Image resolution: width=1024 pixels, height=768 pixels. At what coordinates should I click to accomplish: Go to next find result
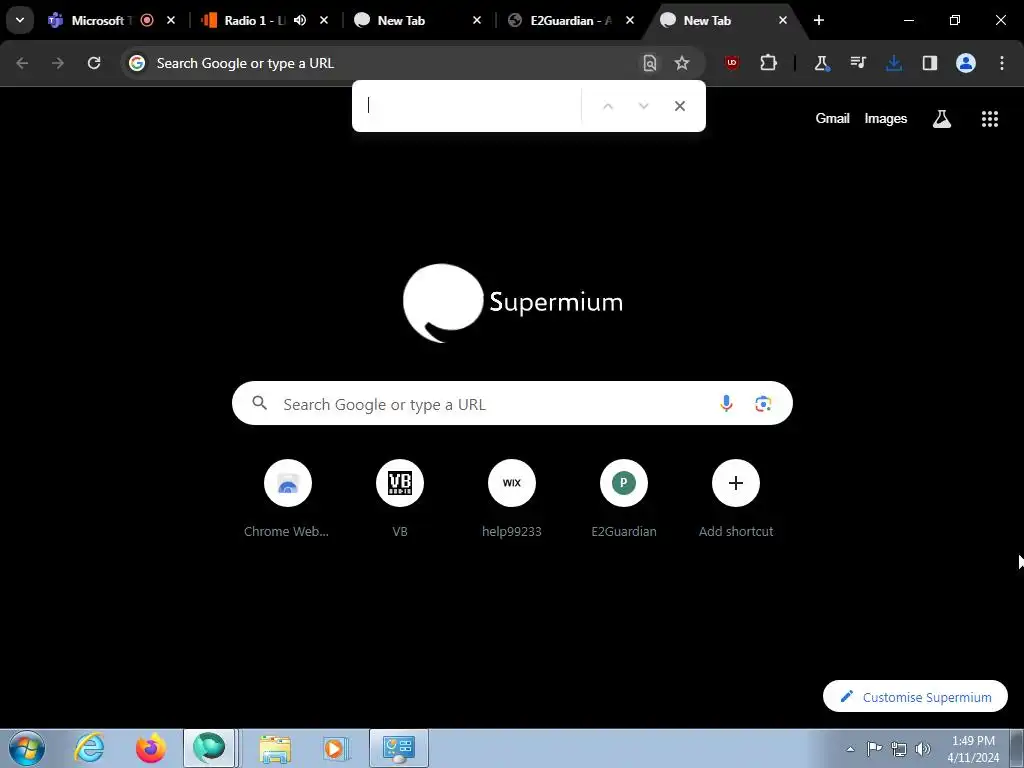643,106
